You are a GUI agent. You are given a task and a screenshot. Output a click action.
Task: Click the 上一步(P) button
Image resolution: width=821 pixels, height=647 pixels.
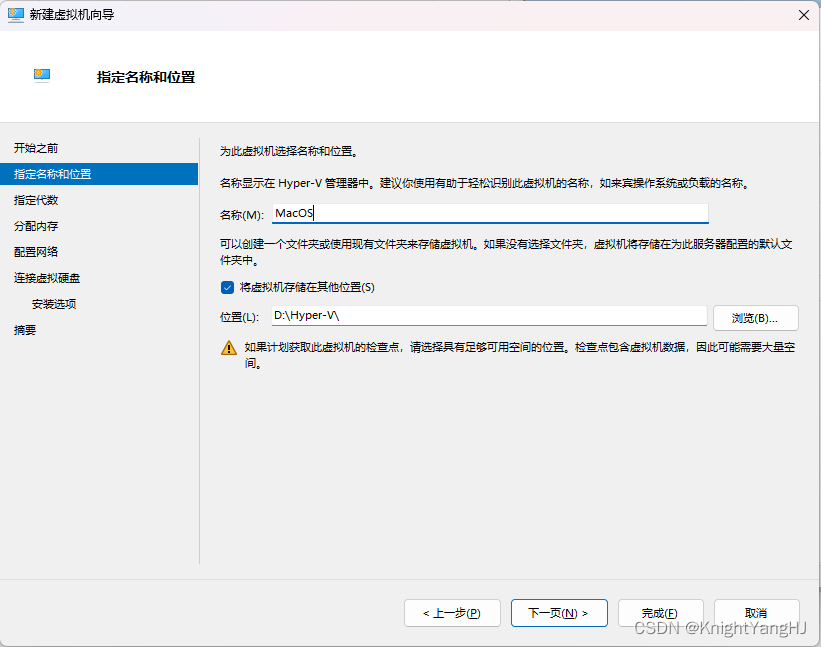pyautogui.click(x=452, y=613)
